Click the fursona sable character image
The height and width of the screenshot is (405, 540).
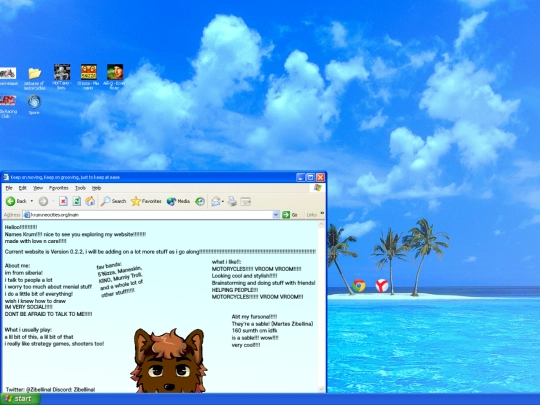[169, 361]
